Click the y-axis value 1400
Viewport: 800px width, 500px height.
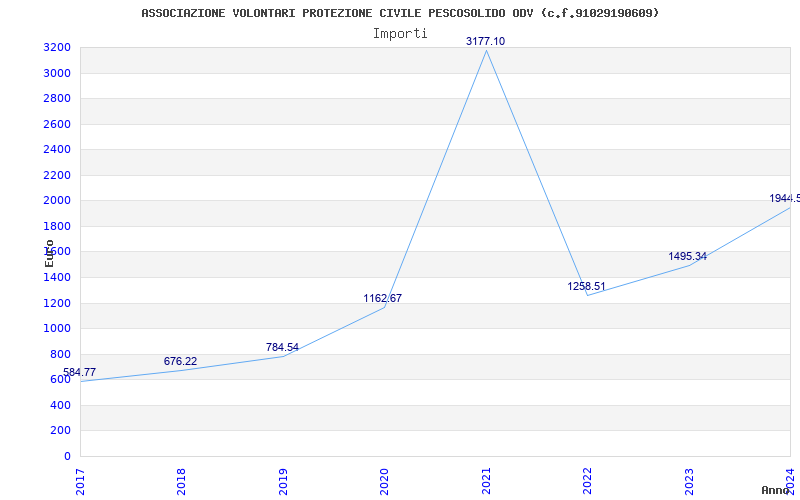click(x=57, y=278)
